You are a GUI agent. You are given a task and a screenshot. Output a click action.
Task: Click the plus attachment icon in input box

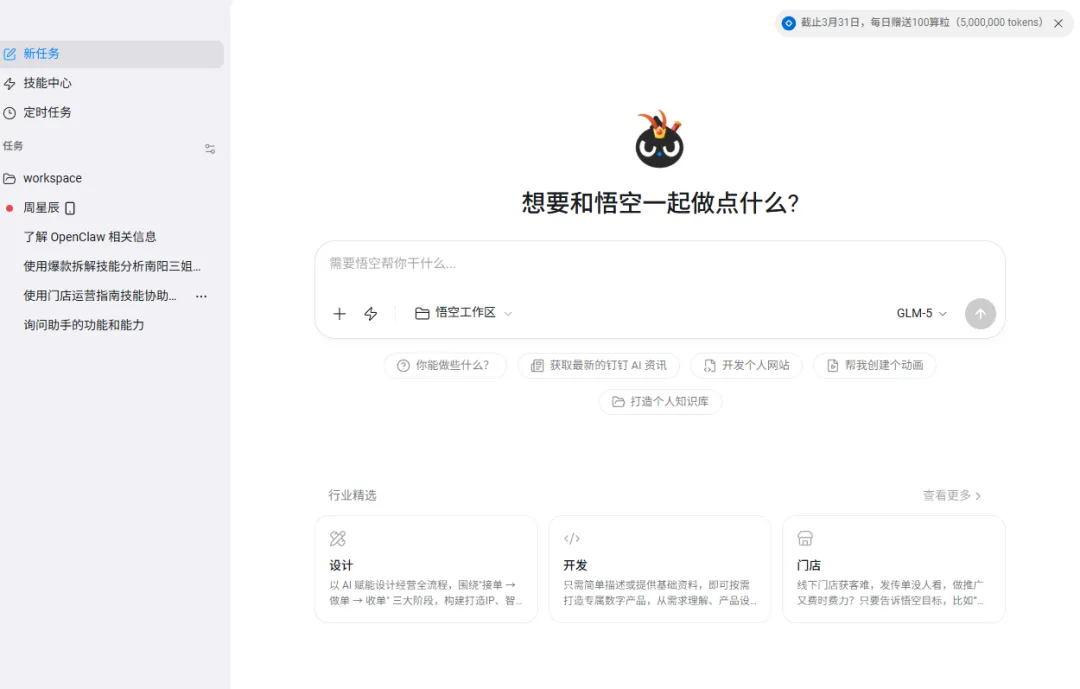click(340, 314)
